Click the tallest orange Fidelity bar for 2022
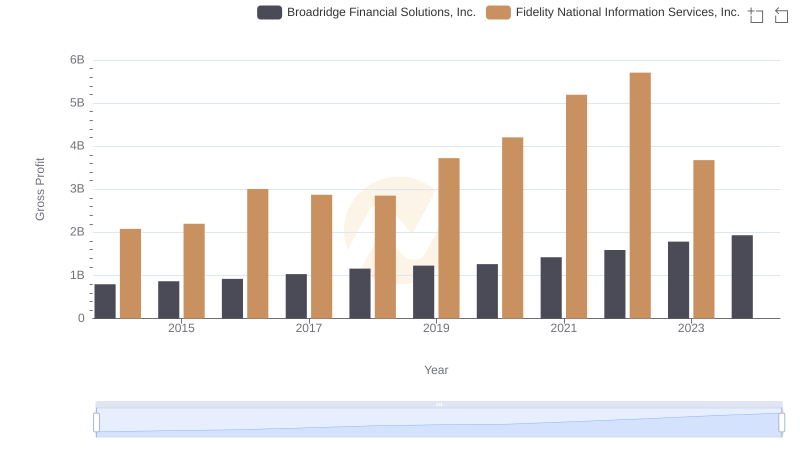 [640, 196]
